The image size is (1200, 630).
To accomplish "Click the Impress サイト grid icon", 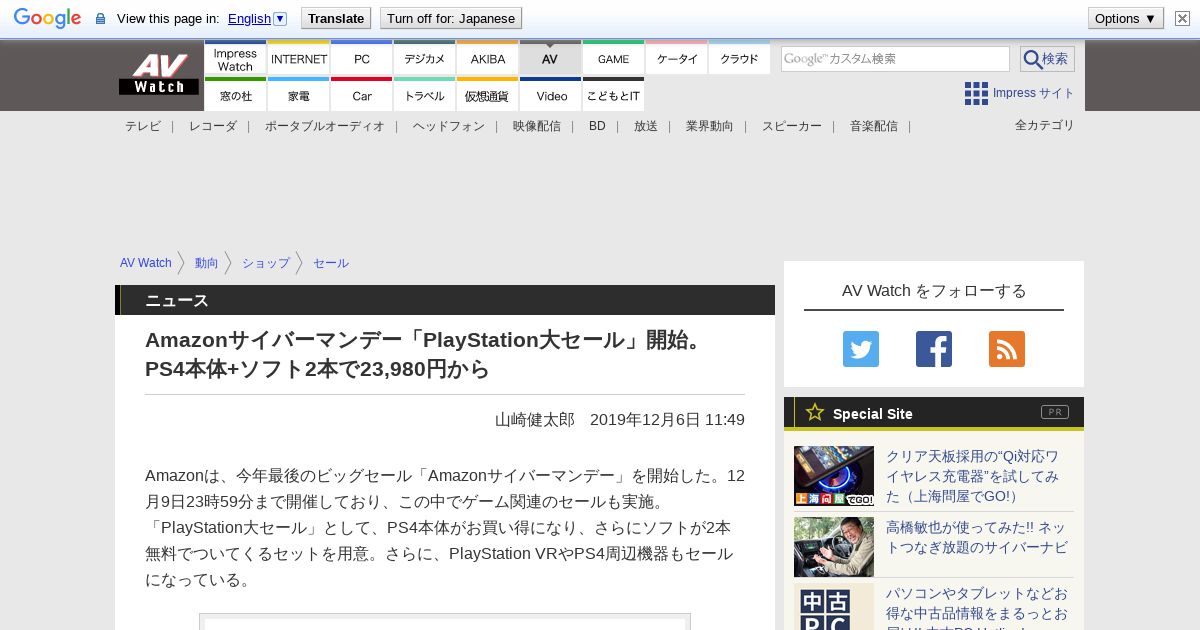I will pyautogui.click(x=976, y=93).
